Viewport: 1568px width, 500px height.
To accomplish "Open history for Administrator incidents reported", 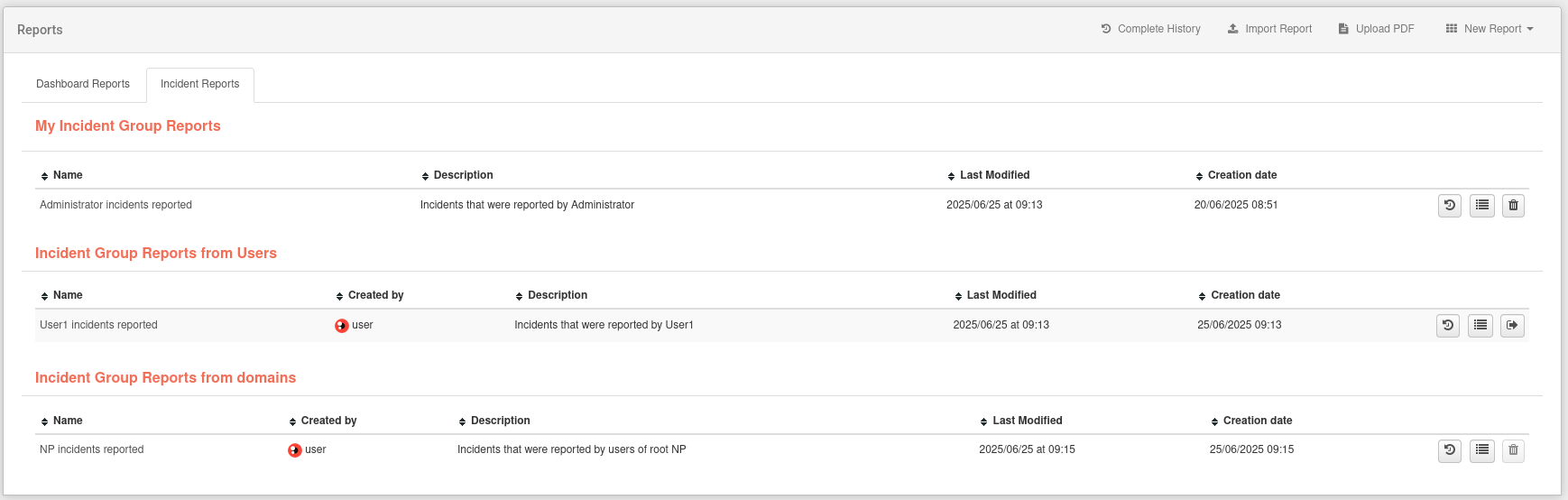I will (x=1450, y=206).
